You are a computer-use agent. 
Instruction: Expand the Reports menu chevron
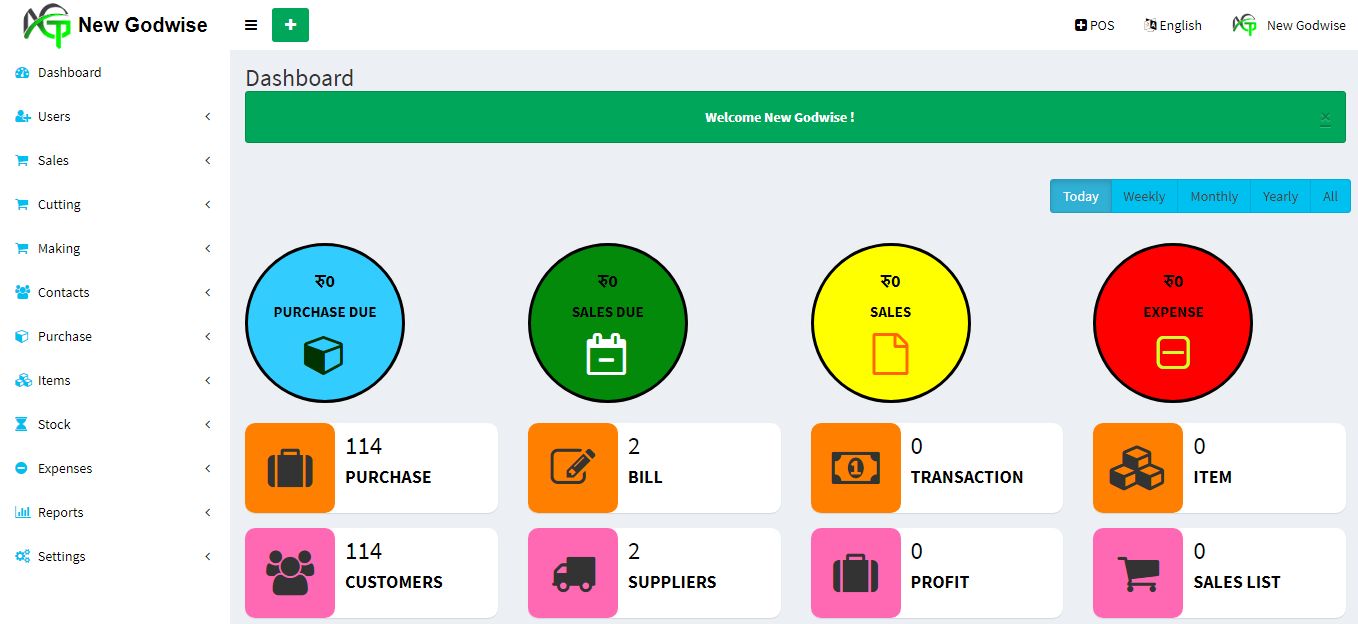tap(208, 512)
